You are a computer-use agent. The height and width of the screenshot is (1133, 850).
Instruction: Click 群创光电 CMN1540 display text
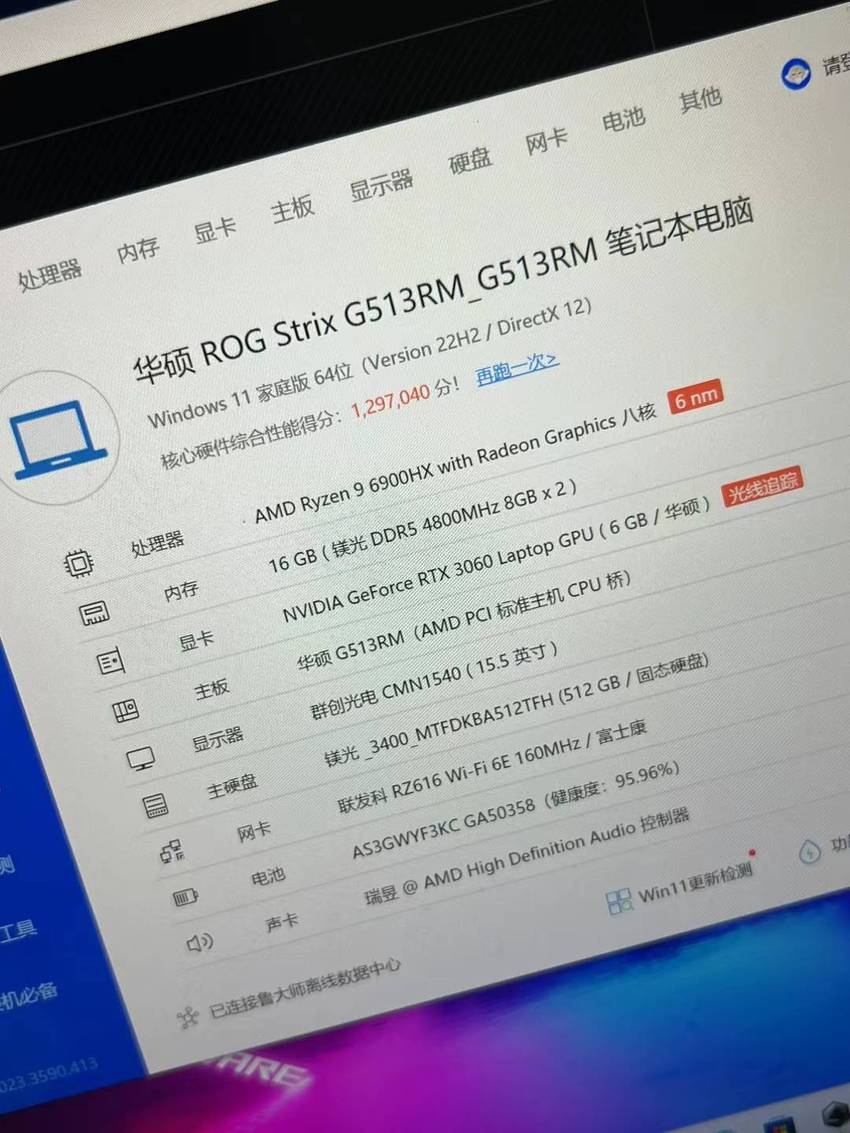click(434, 681)
